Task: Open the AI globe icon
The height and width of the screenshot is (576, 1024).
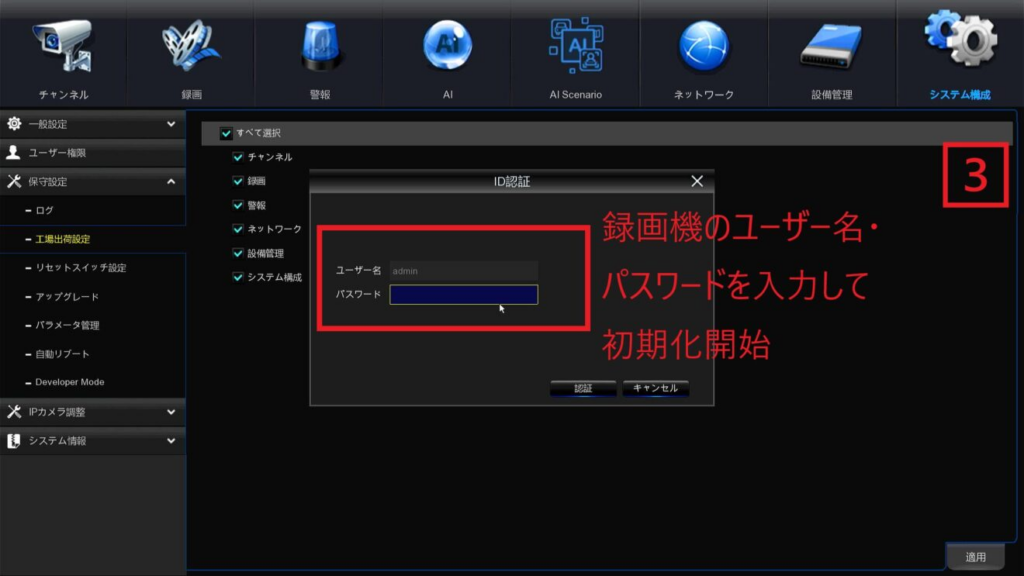Action: tap(447, 47)
